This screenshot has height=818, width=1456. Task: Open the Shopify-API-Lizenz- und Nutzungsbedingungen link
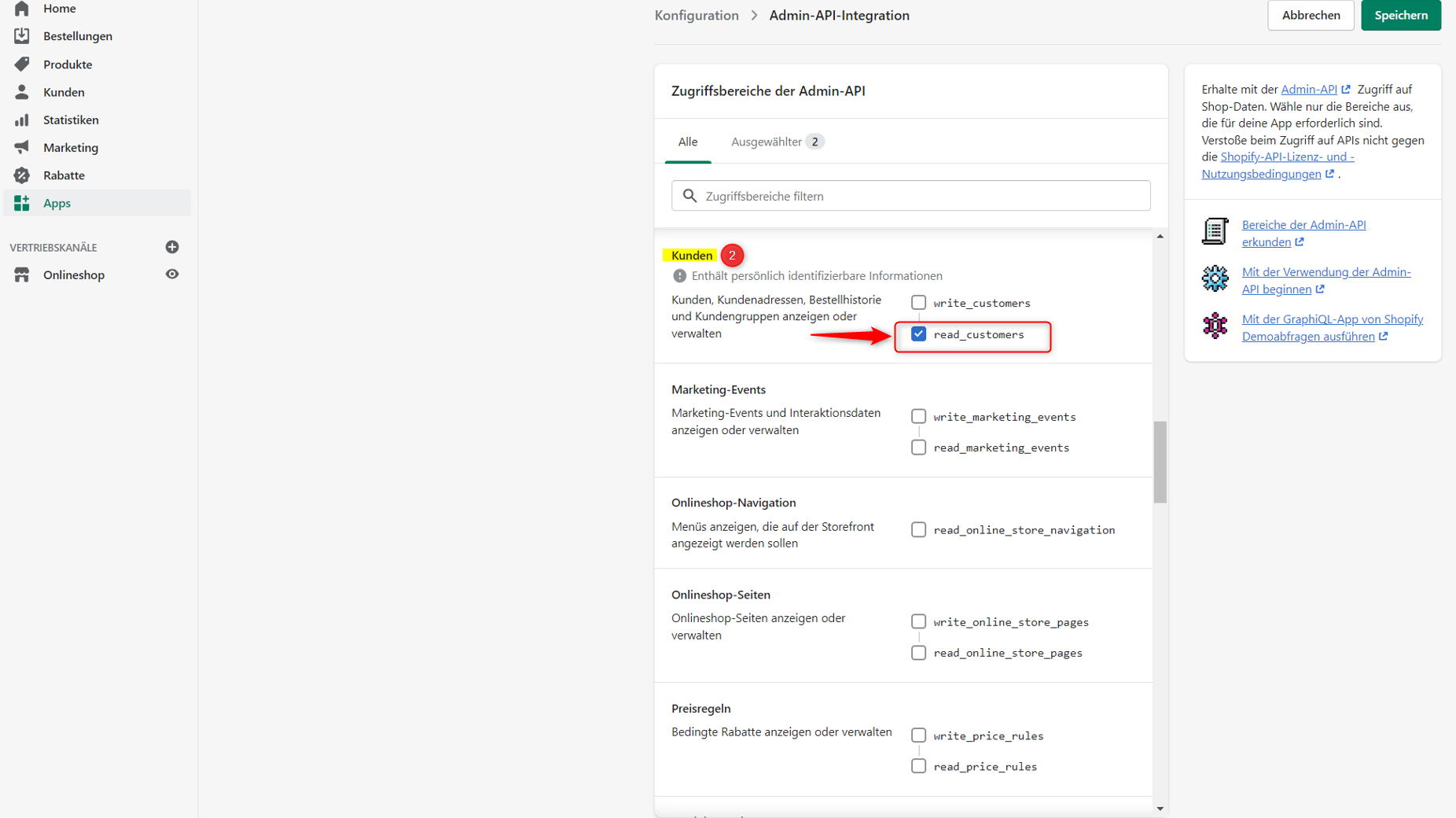coord(1286,157)
